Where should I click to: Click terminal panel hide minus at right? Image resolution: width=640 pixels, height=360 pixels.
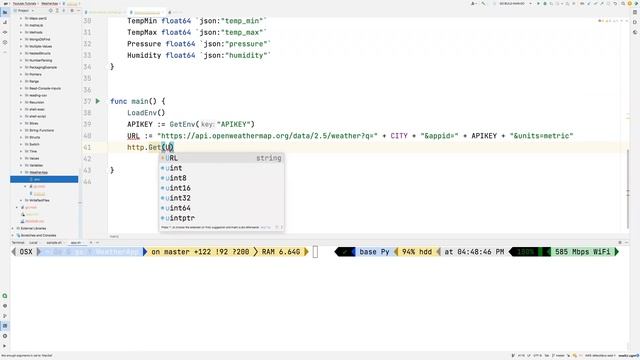click(x=627, y=242)
